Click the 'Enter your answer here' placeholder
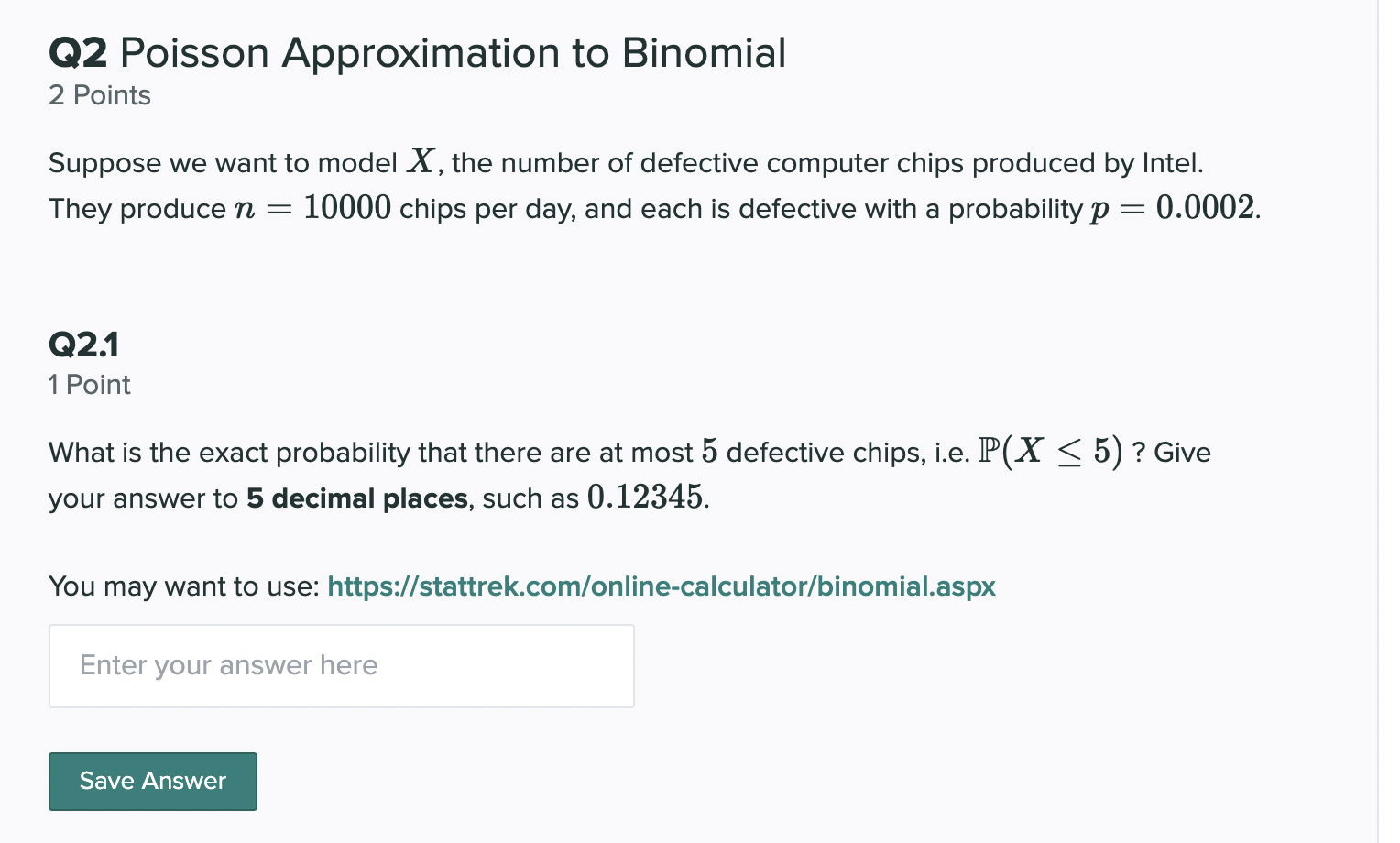Viewport: 1400px width, 843px height. pyautogui.click(x=228, y=665)
